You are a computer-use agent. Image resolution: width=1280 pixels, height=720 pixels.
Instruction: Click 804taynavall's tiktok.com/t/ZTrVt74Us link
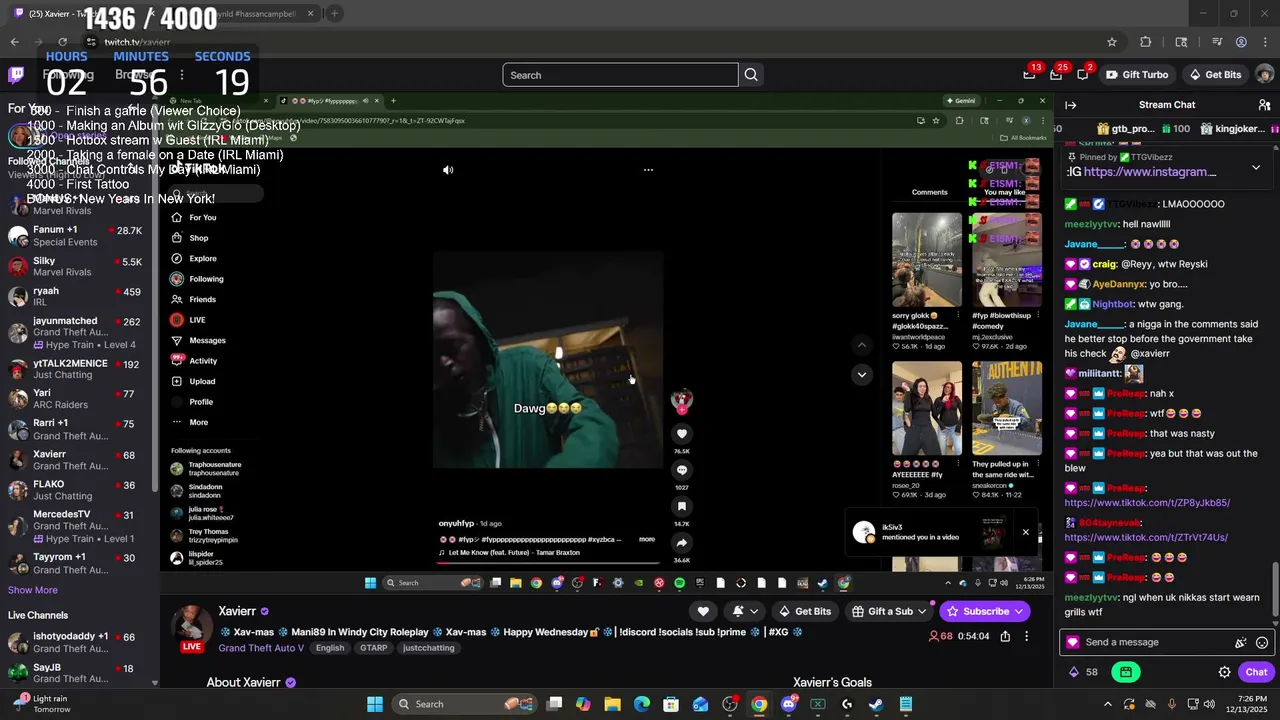(1146, 537)
